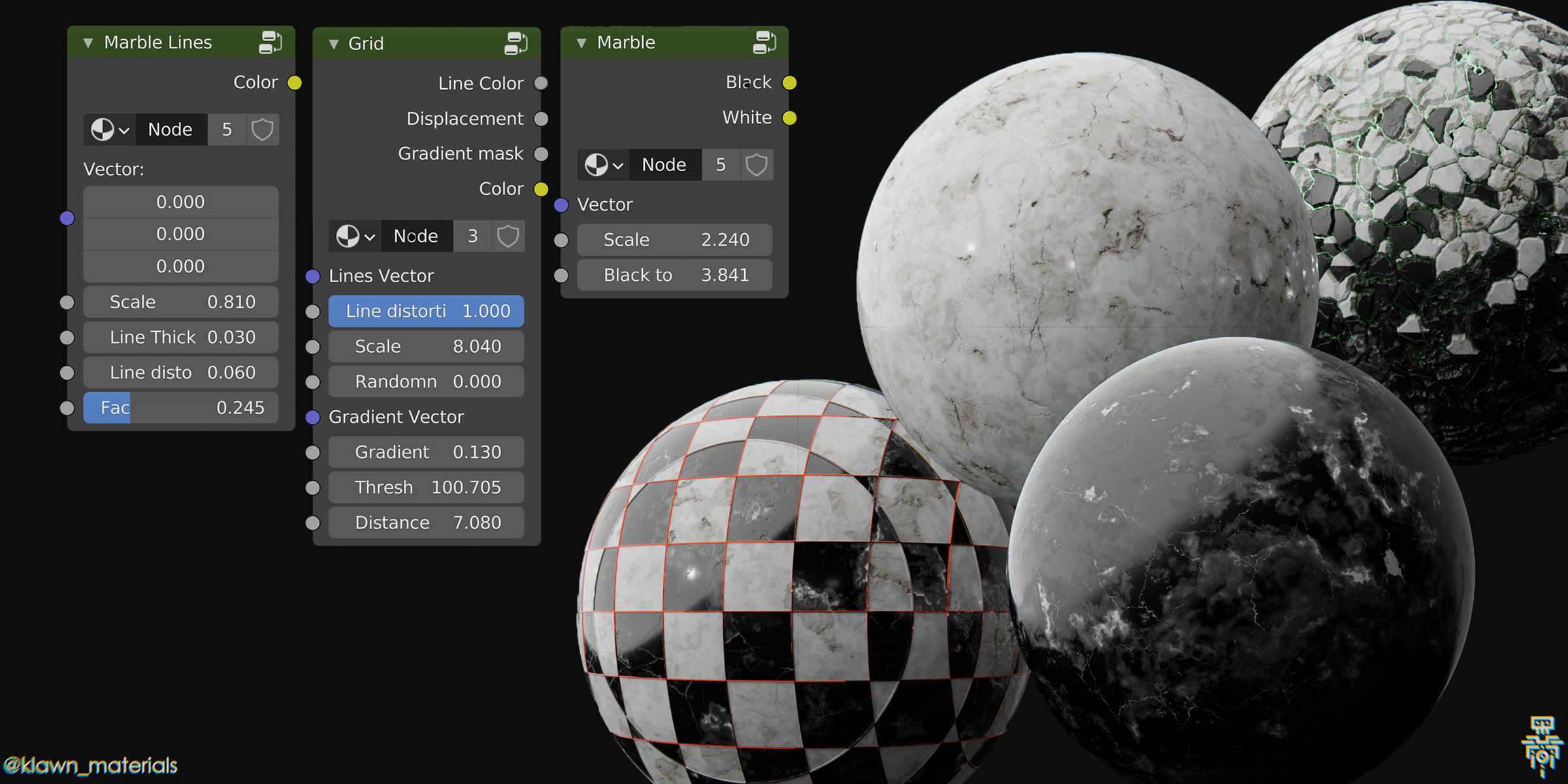Screen dimensions: 1568x784
Task: Click the Node name field in Grid node
Action: [416, 236]
